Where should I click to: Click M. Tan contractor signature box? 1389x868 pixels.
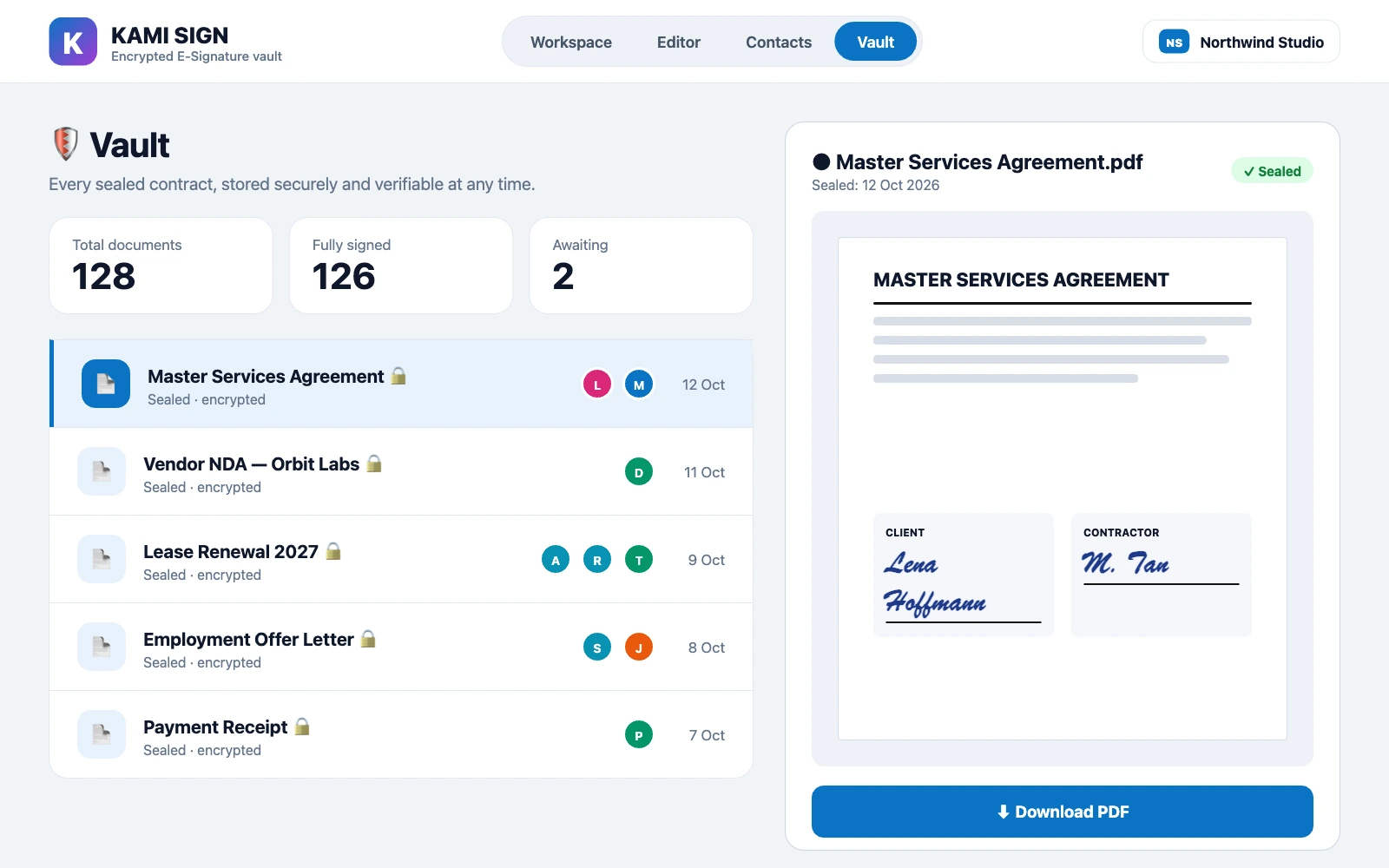[1162, 575]
